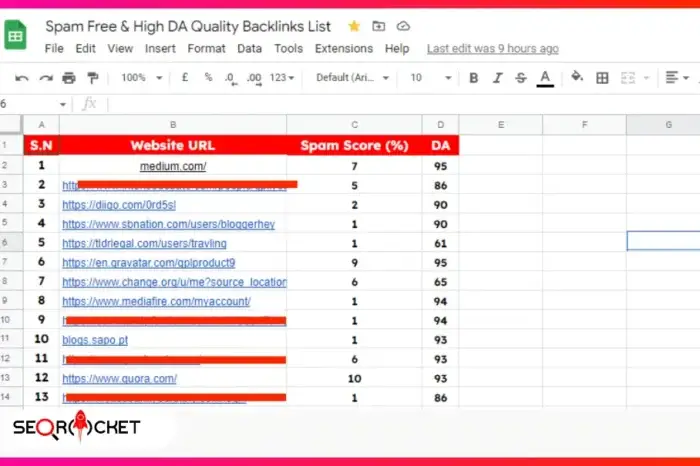Select column C header
Screen dimensions: 700x466
(x=354, y=125)
